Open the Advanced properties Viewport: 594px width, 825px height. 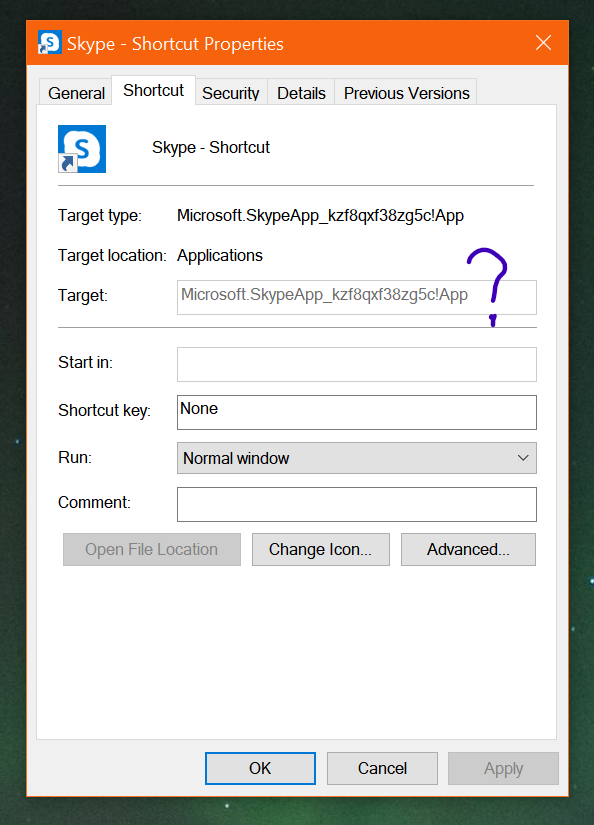468,549
